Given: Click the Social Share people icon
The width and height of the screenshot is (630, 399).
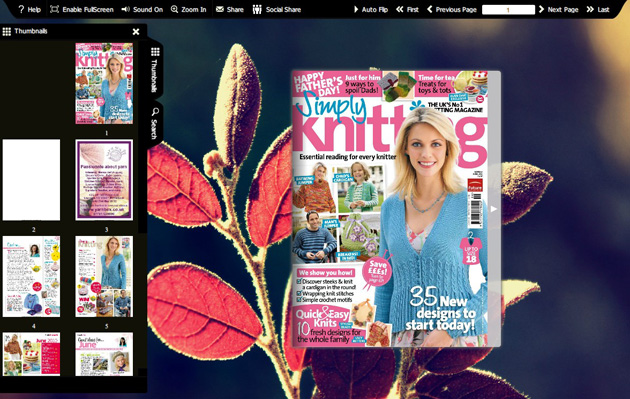Looking at the screenshot, I should coord(257,9).
